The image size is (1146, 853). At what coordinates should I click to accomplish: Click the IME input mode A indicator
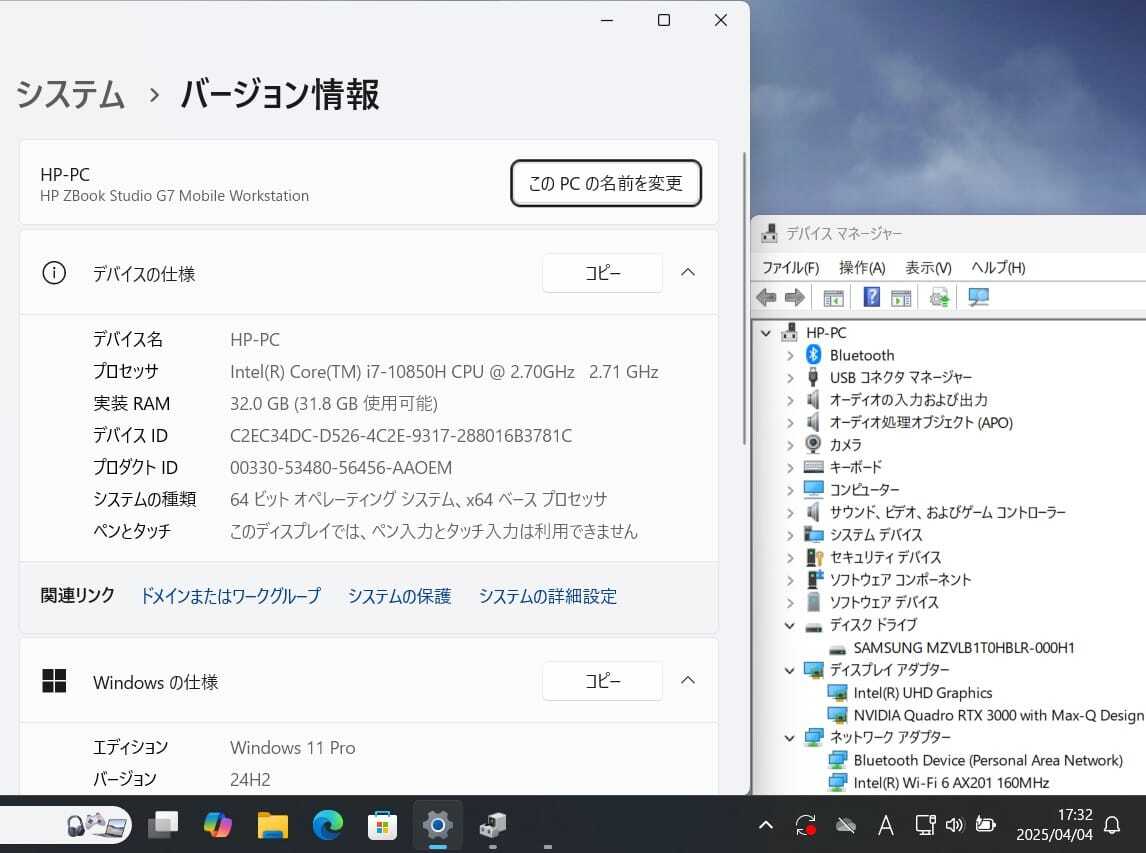[886, 825]
